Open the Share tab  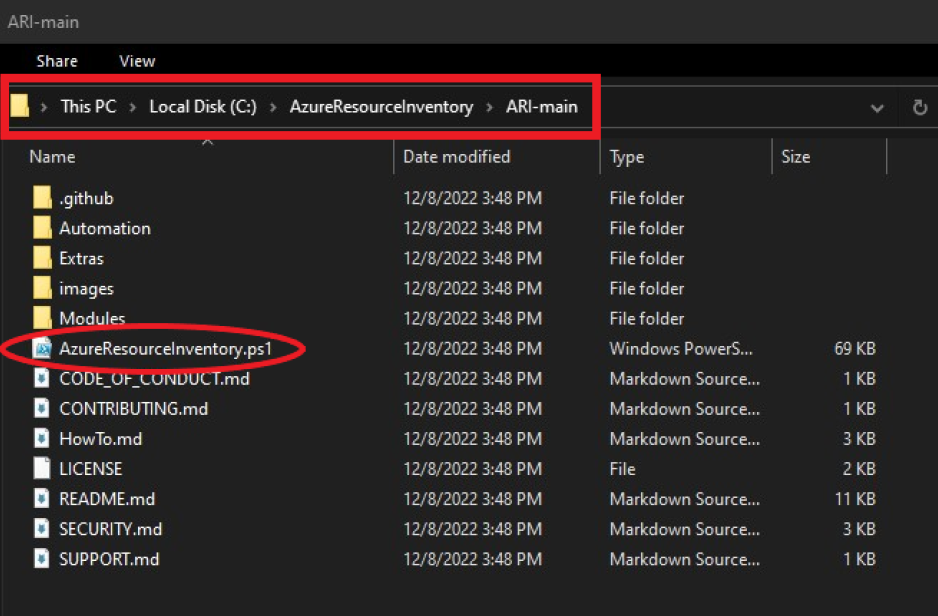click(57, 61)
